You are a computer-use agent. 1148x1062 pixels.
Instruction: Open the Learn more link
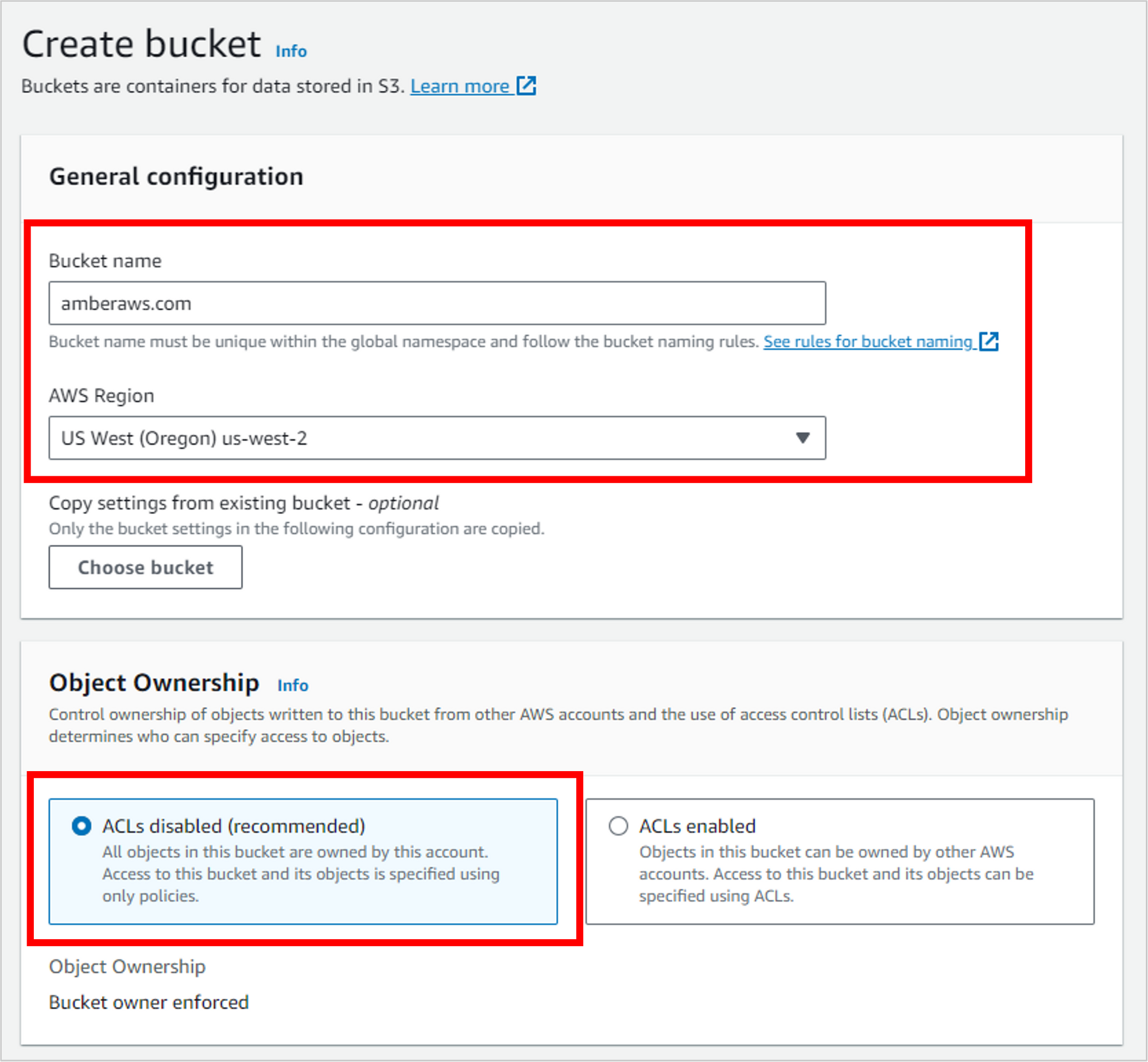(459, 86)
